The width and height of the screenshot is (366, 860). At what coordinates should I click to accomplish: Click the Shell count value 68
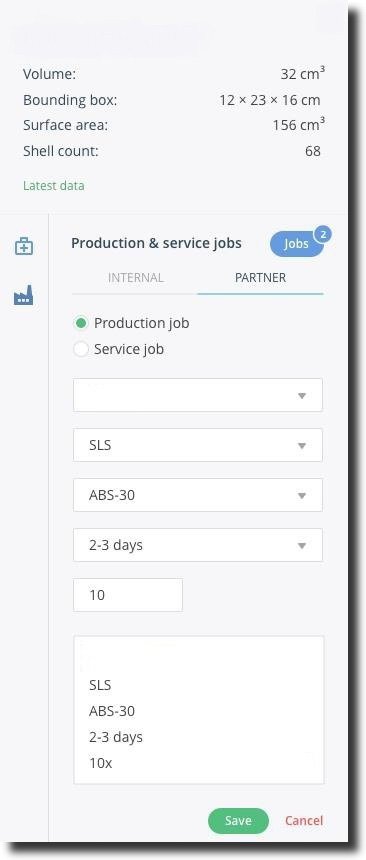(313, 151)
